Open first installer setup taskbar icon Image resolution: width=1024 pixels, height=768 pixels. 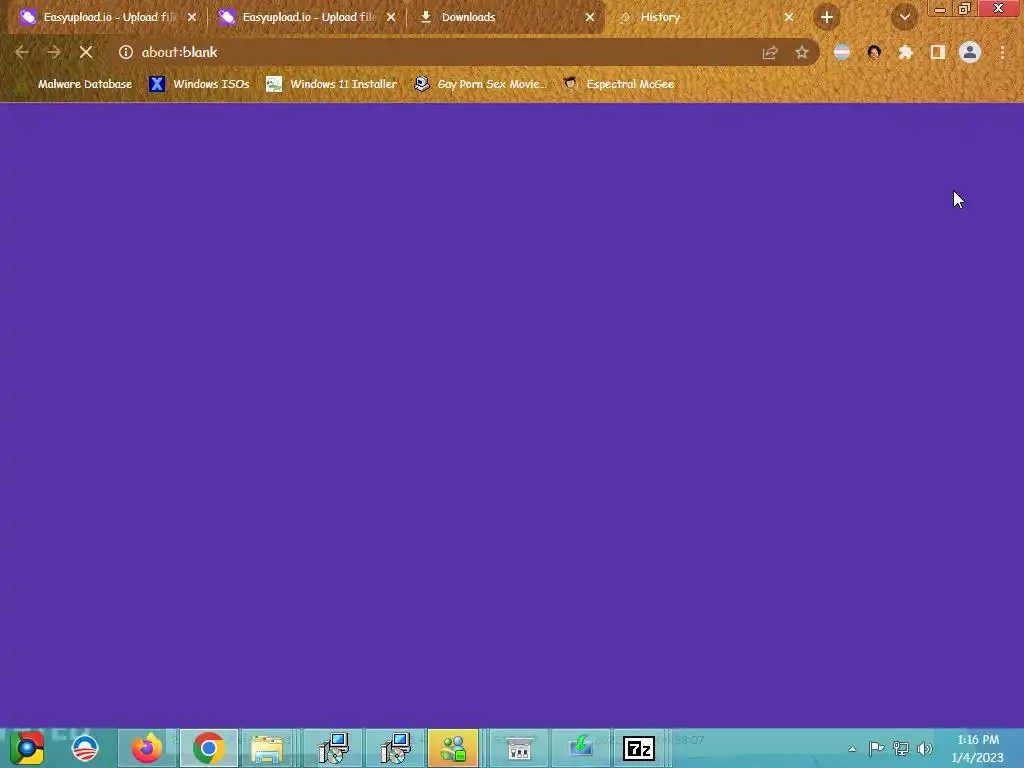click(333, 748)
